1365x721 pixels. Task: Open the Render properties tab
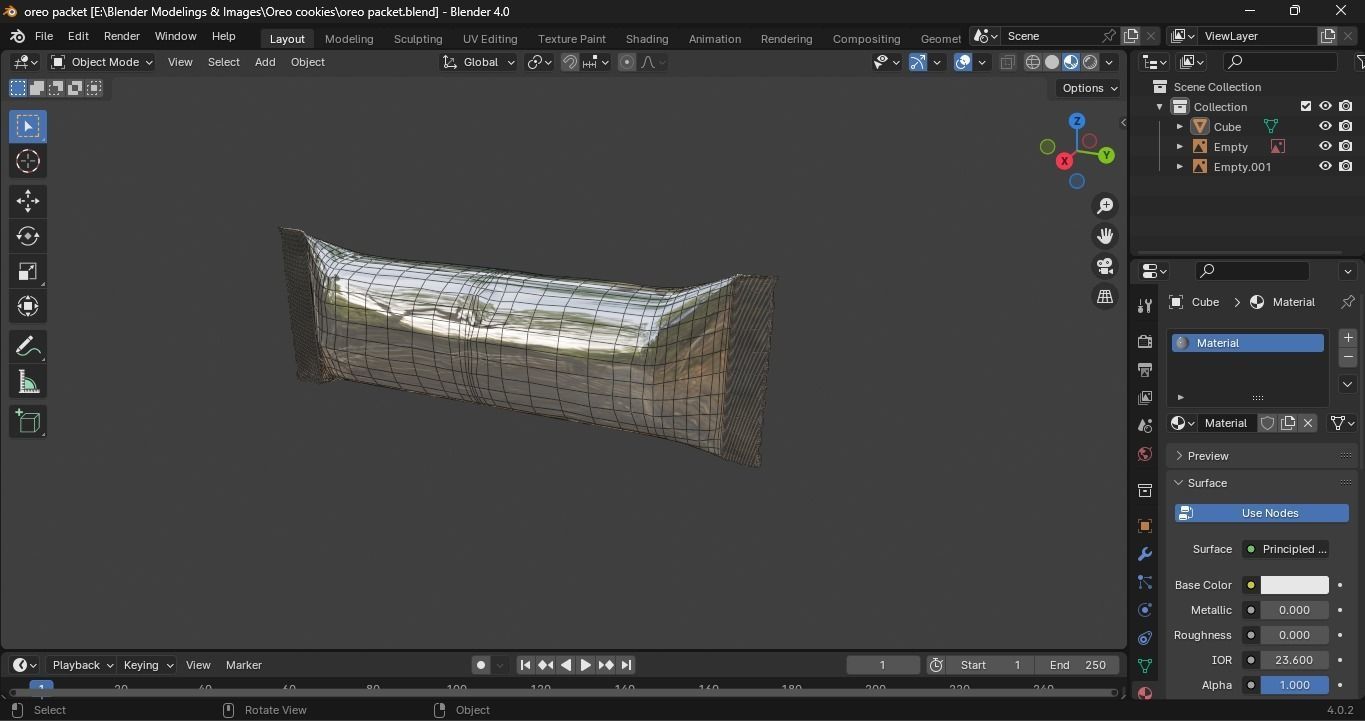coord(1145,342)
